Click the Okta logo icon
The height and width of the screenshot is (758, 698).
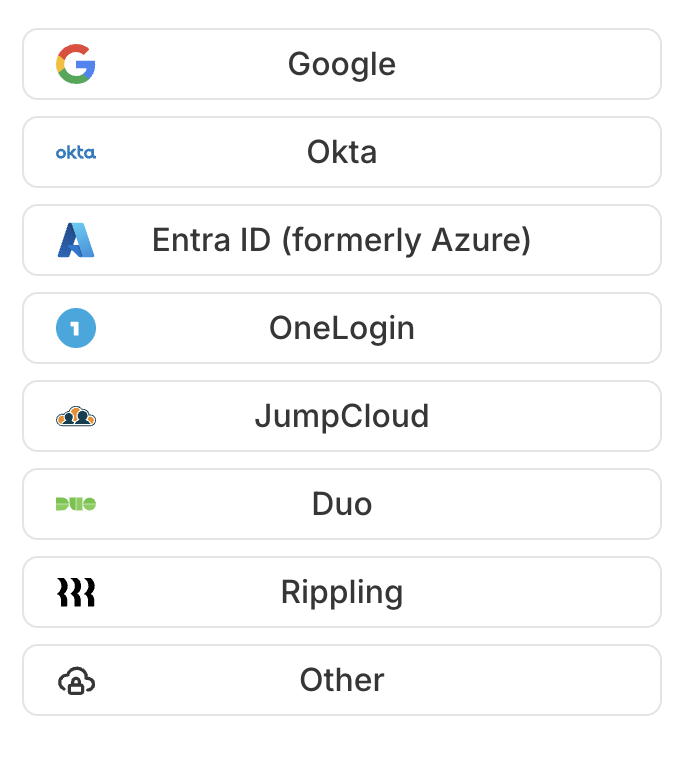point(76,152)
